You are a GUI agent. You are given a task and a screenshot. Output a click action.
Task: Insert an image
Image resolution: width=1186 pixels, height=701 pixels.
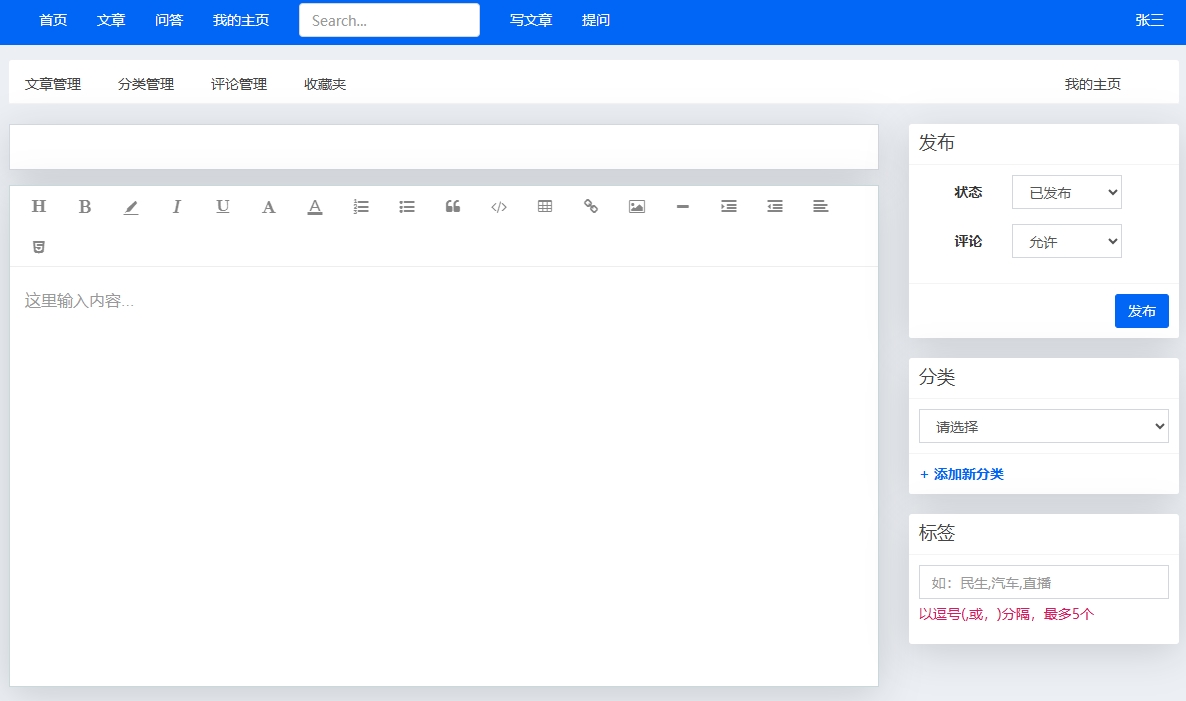point(637,206)
